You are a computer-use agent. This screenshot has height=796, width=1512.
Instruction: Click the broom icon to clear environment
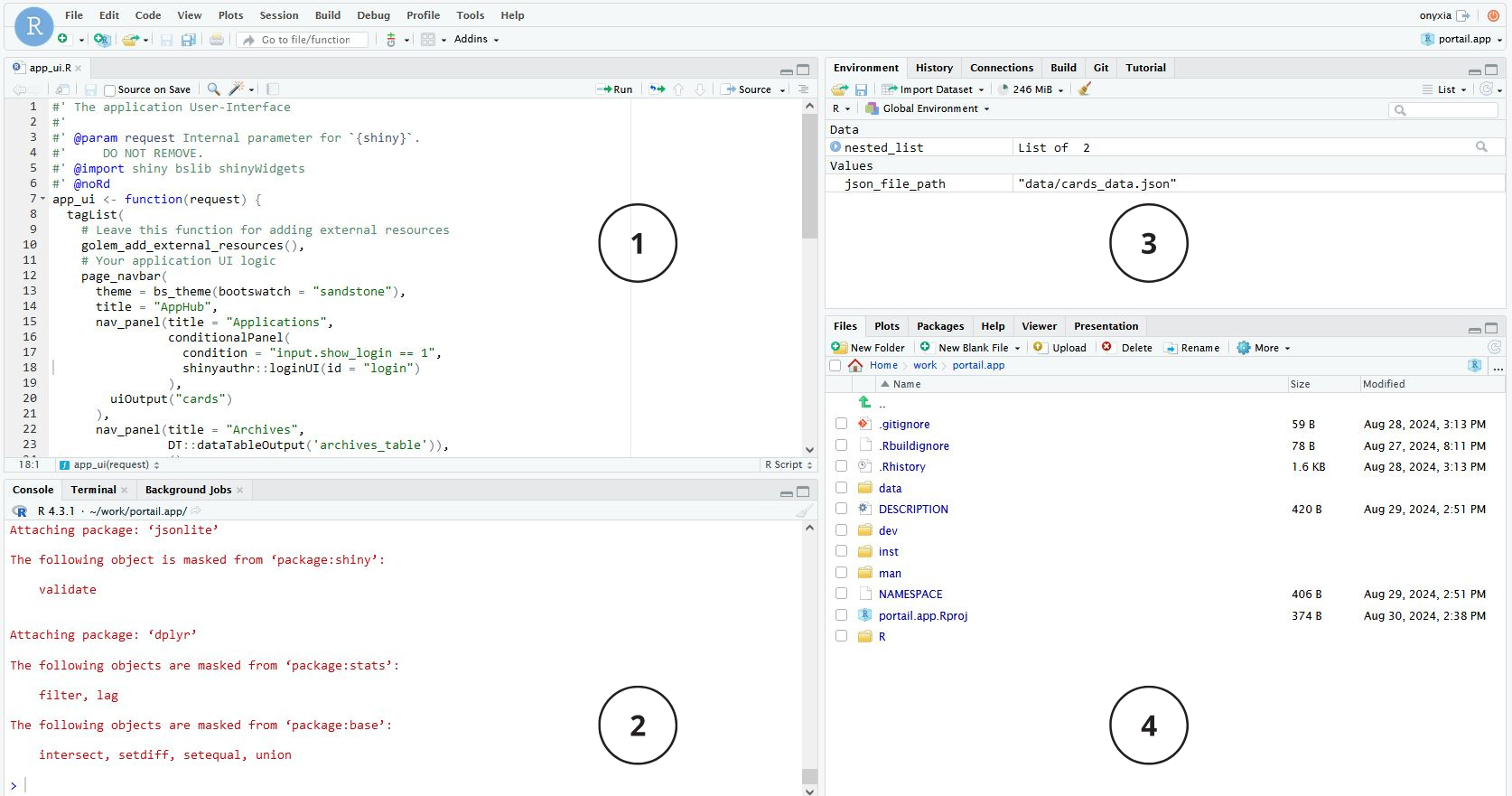(x=1085, y=89)
